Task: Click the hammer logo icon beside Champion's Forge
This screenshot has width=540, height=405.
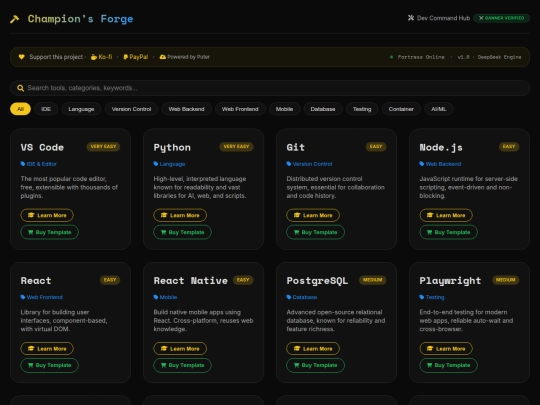Action: point(14,19)
